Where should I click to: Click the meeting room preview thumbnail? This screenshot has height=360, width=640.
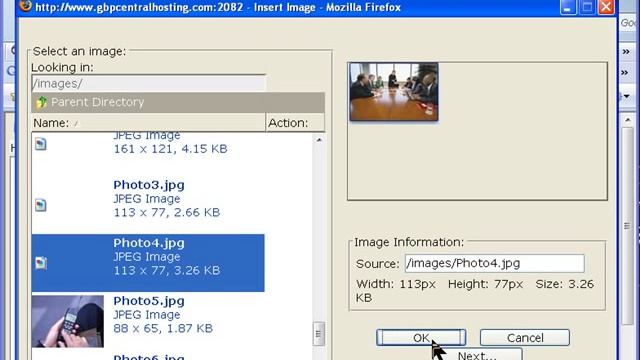coord(394,92)
